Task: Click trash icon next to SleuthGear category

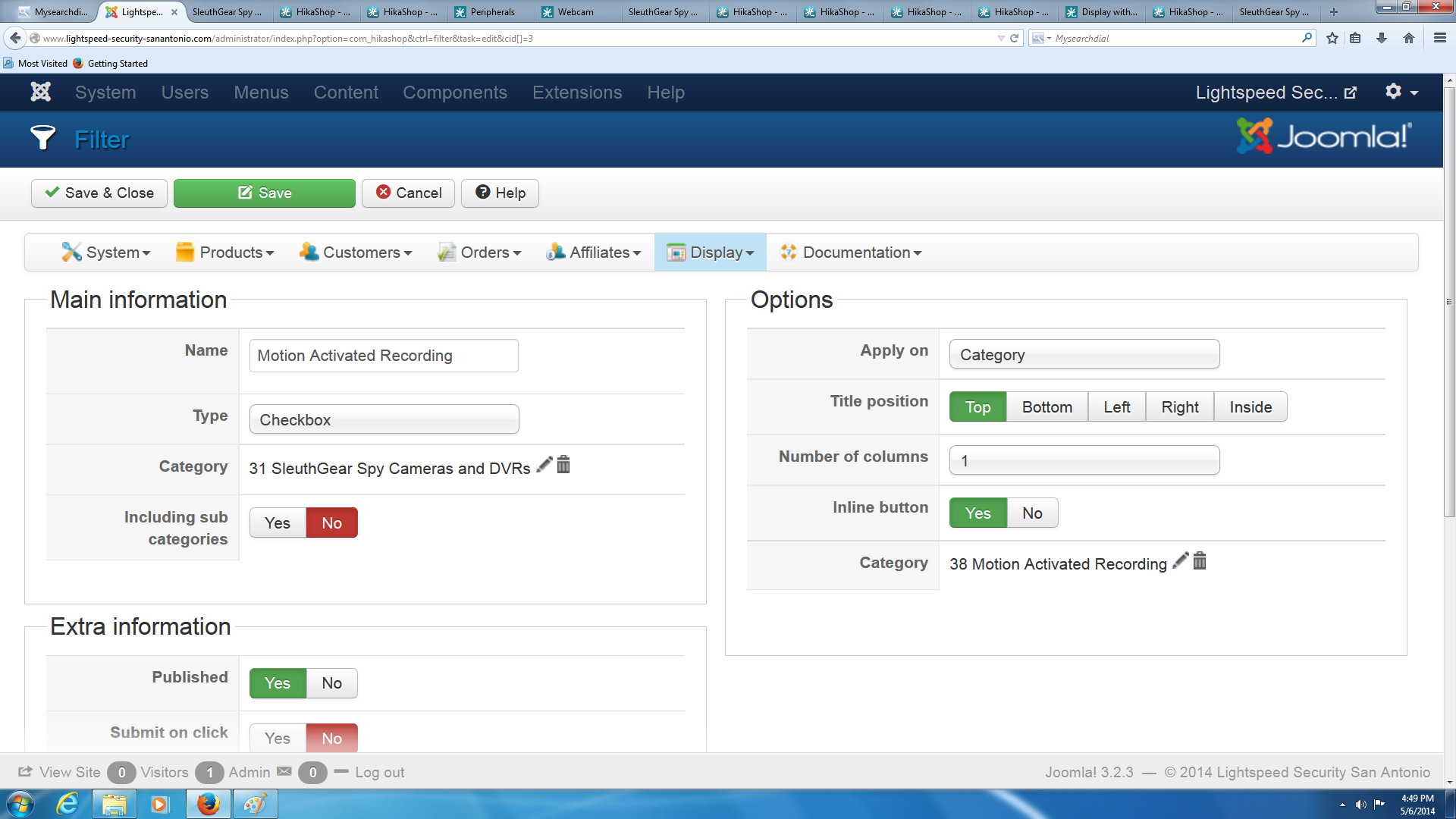Action: pos(563,465)
